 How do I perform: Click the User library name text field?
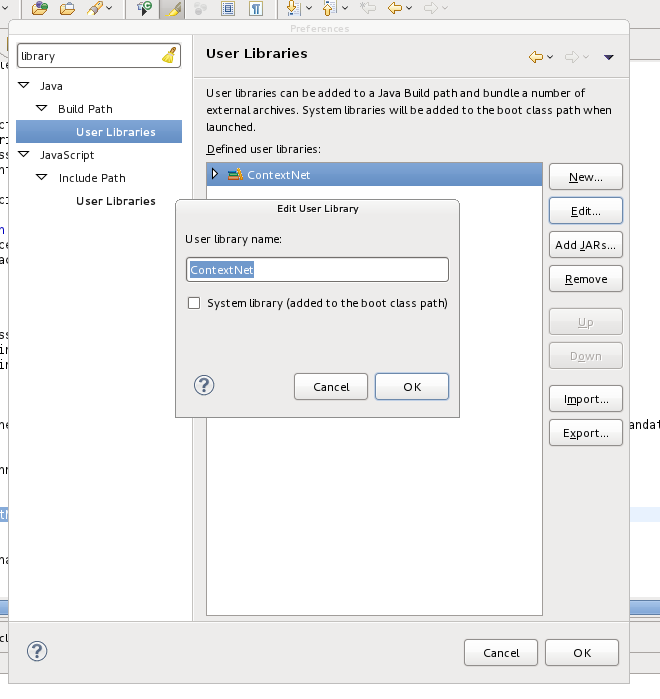coord(317,270)
